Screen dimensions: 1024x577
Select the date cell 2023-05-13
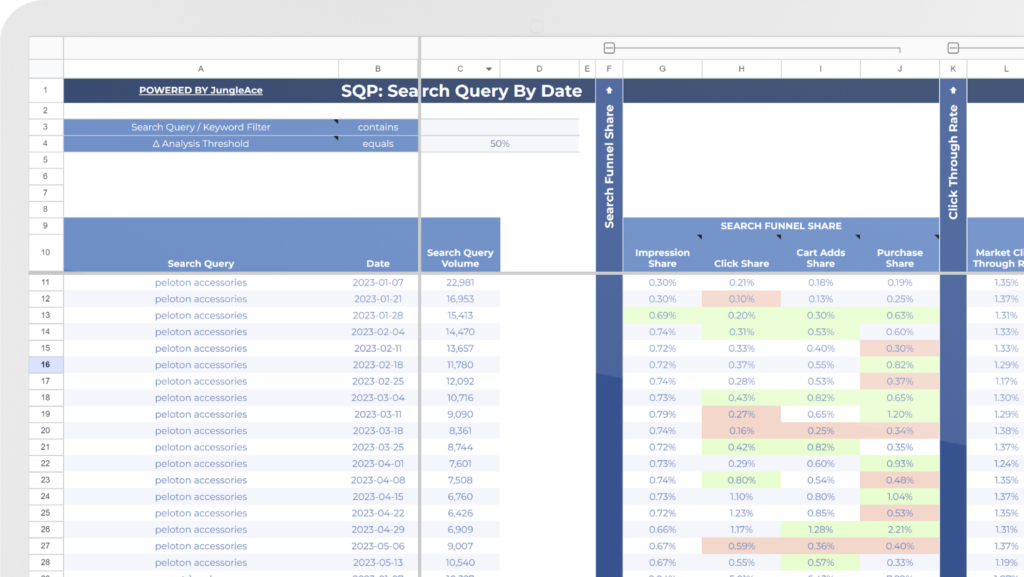tap(378, 563)
